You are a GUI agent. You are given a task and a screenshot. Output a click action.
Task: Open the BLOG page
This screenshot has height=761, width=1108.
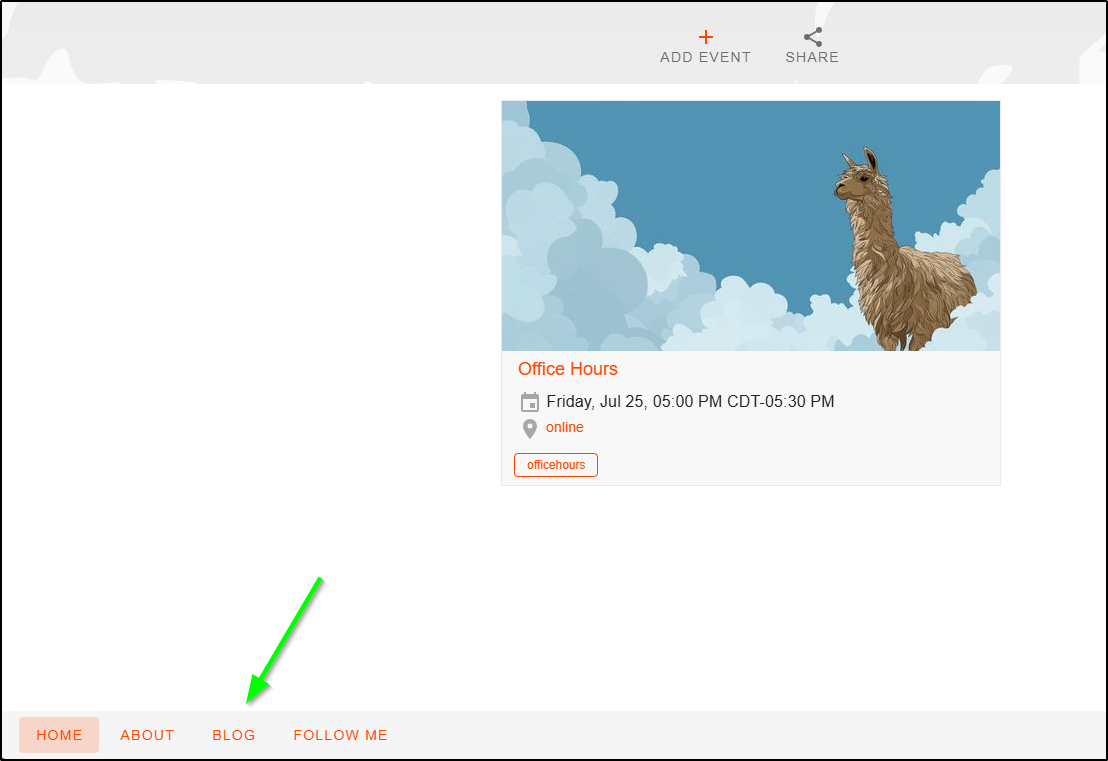click(234, 735)
